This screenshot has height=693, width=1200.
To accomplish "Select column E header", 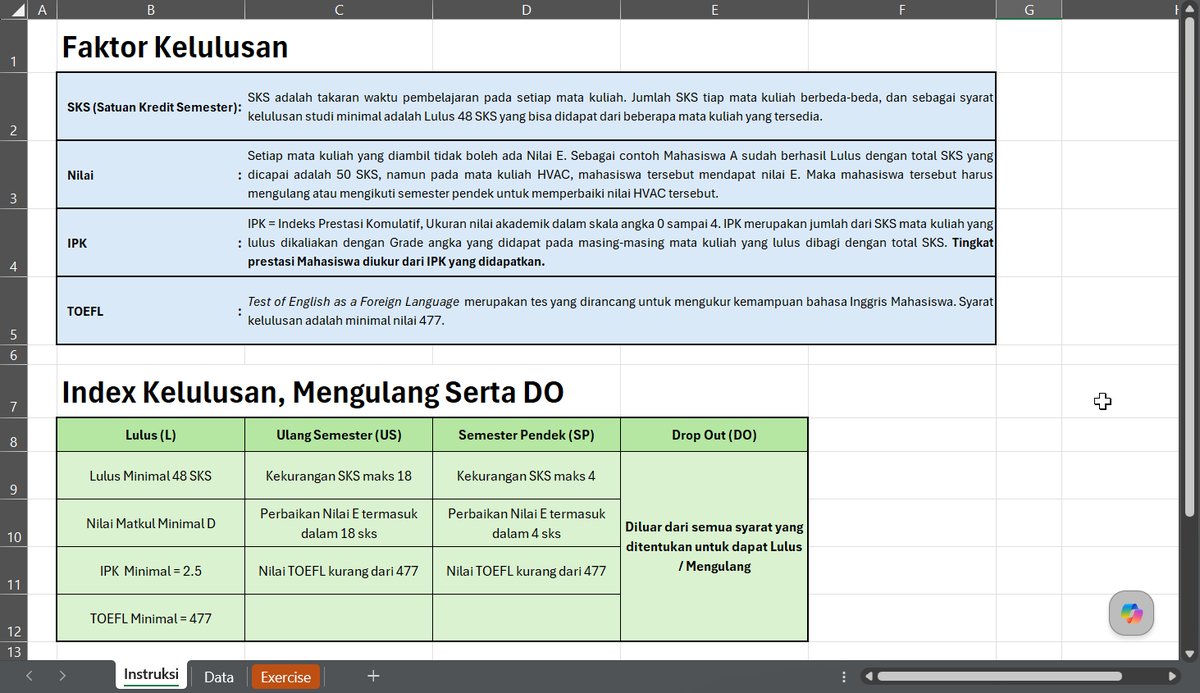I will pyautogui.click(x=714, y=10).
